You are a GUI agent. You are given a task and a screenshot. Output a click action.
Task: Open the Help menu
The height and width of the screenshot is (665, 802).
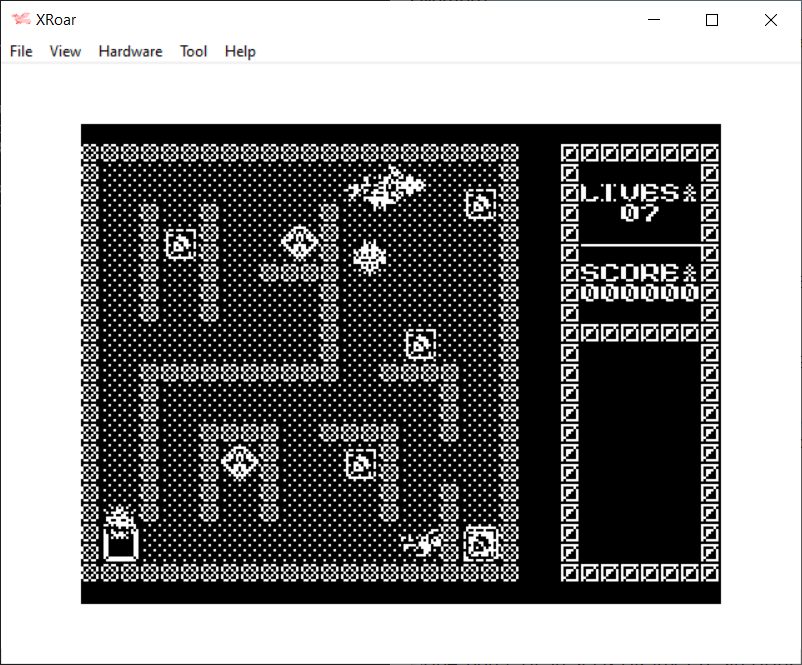pyautogui.click(x=240, y=51)
